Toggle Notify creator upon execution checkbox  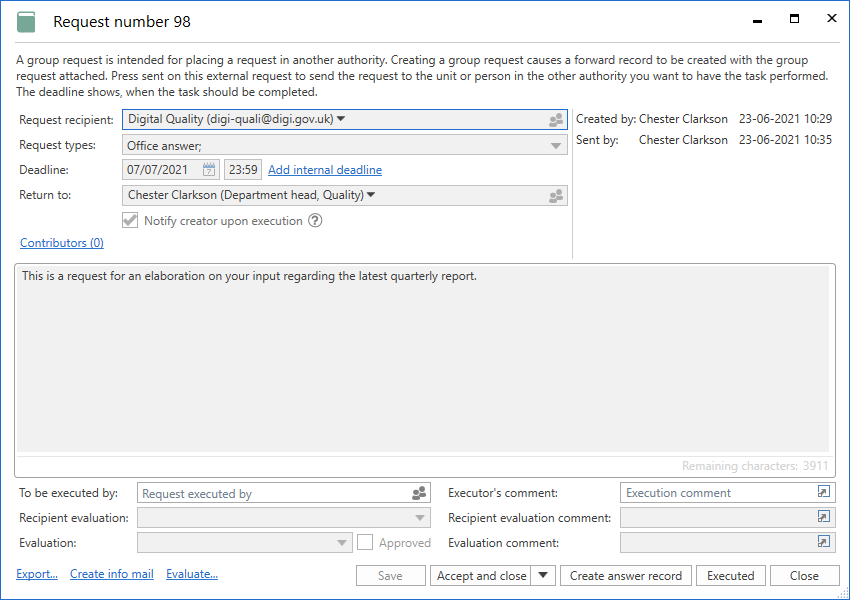click(x=130, y=221)
